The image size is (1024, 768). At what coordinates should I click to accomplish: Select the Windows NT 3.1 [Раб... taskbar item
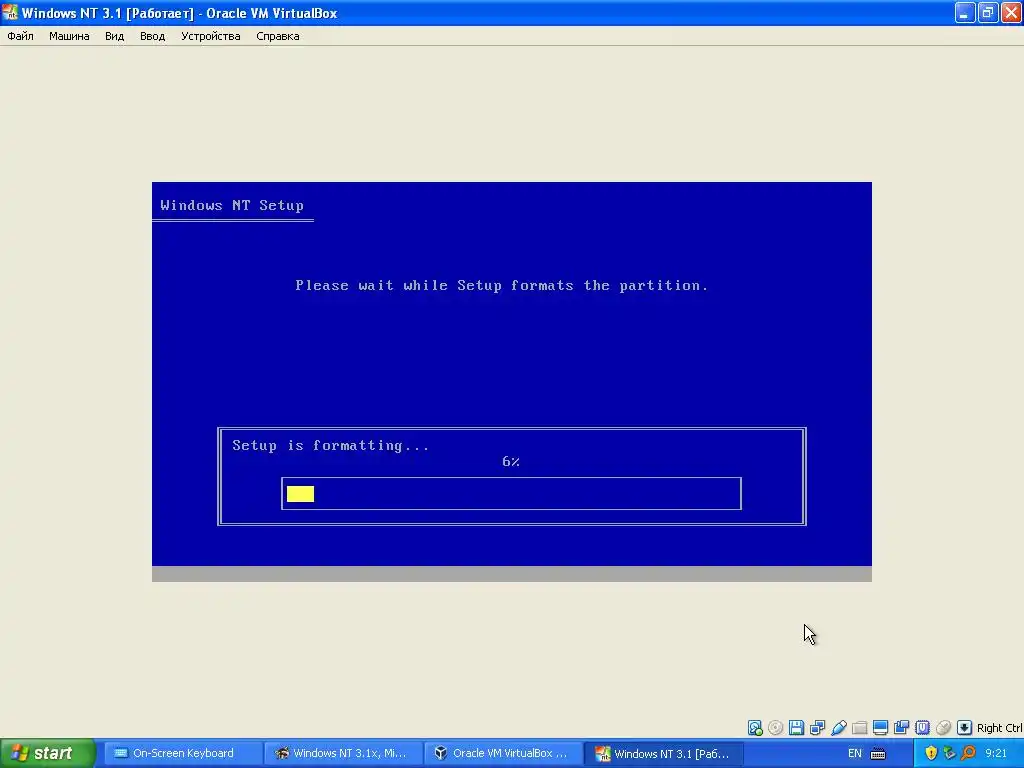tap(664, 754)
